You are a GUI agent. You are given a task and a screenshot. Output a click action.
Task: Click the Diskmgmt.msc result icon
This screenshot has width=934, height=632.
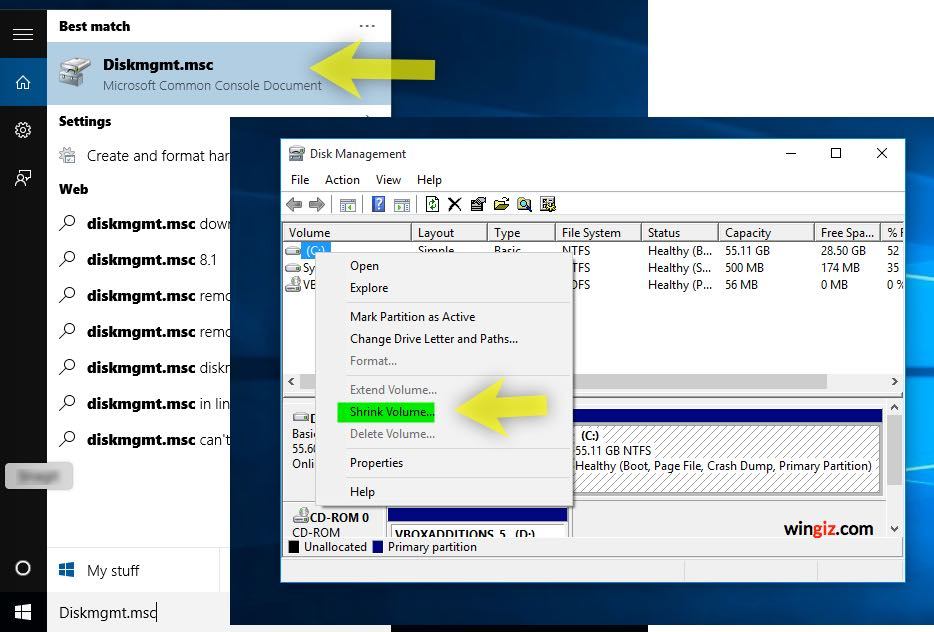76,72
